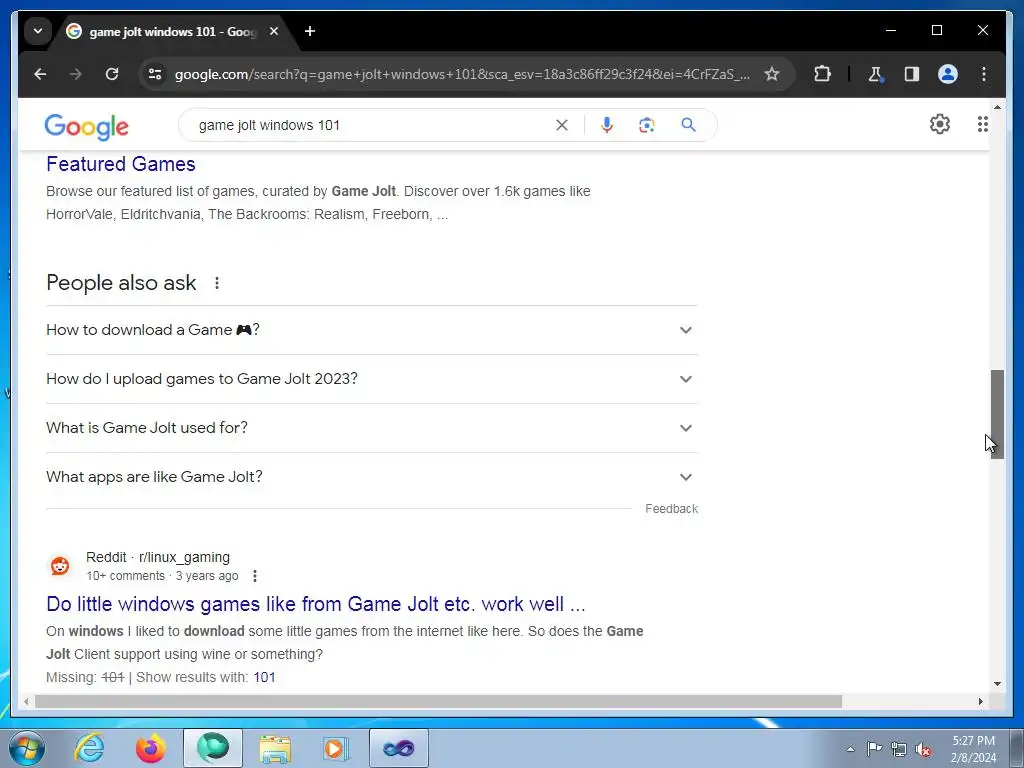This screenshot has width=1024, height=768.
Task: Search by image with Google Lens
Action: (x=647, y=125)
